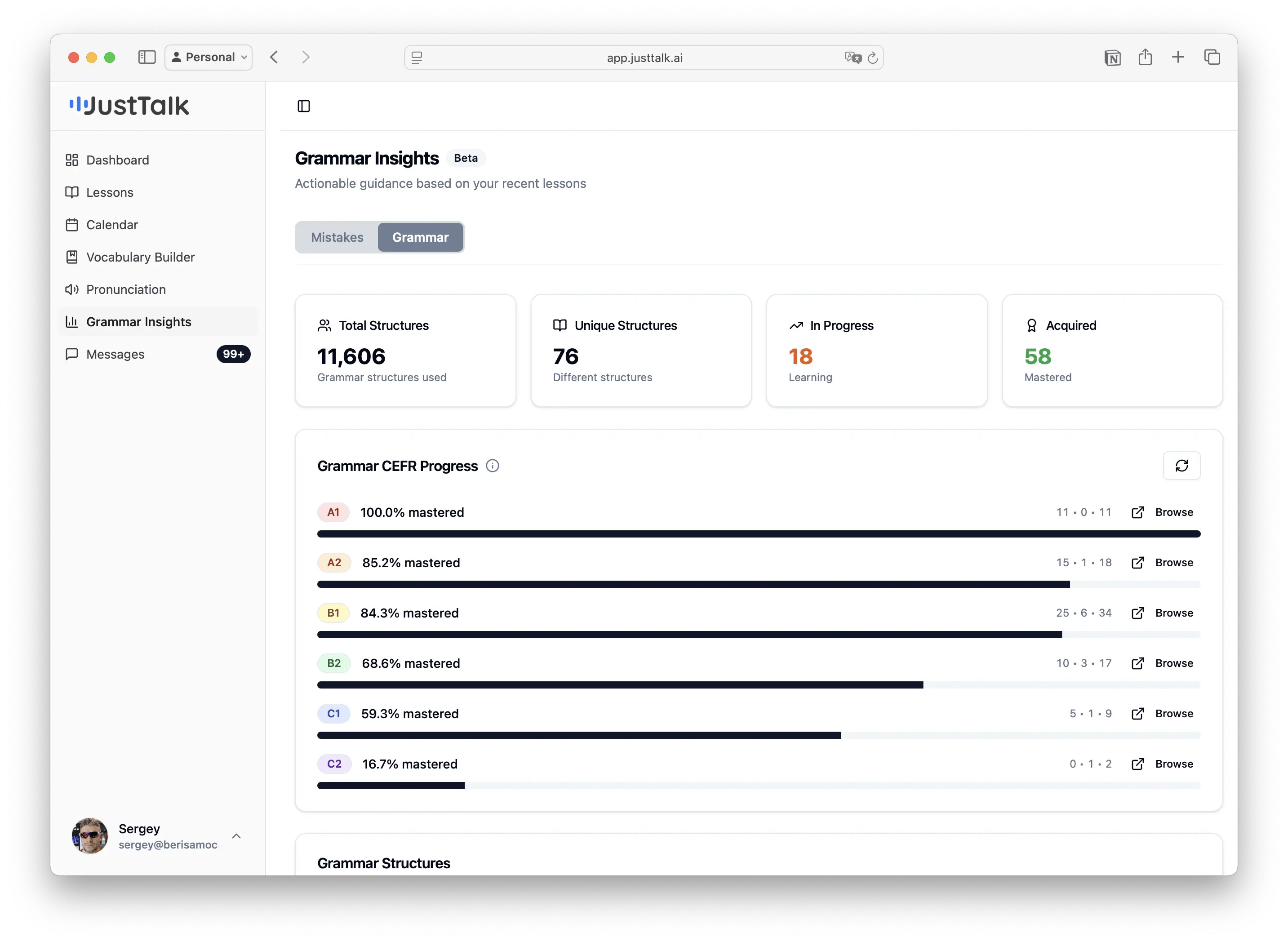Viewport: 1288px width, 942px height.
Task: Click the A2 level badge
Action: 334,563
